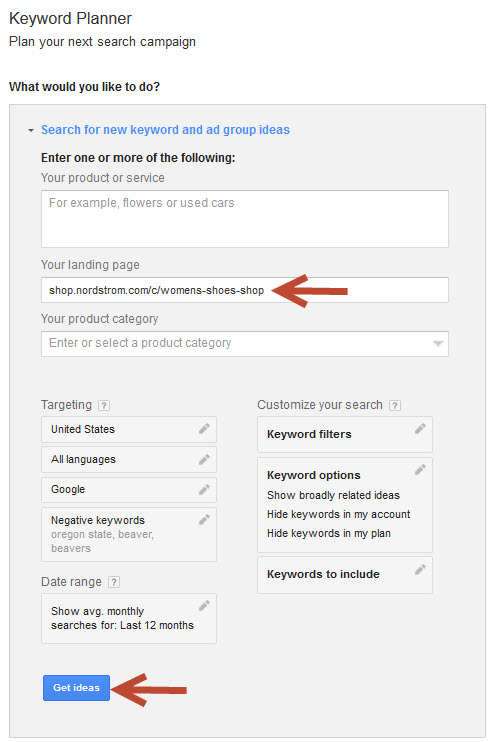Click pencil icon in the Date range box
495x742 pixels.
point(204,605)
